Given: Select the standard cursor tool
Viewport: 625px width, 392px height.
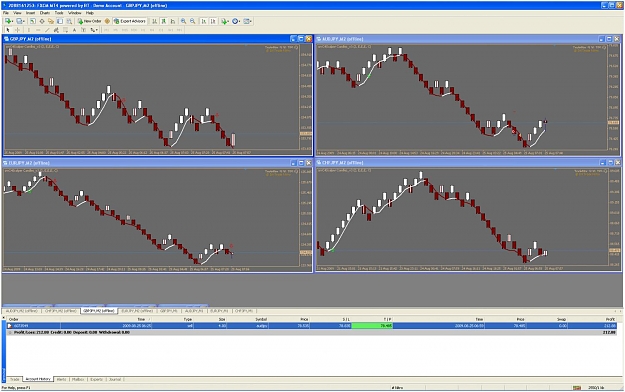Looking at the screenshot, I should coord(8,30).
